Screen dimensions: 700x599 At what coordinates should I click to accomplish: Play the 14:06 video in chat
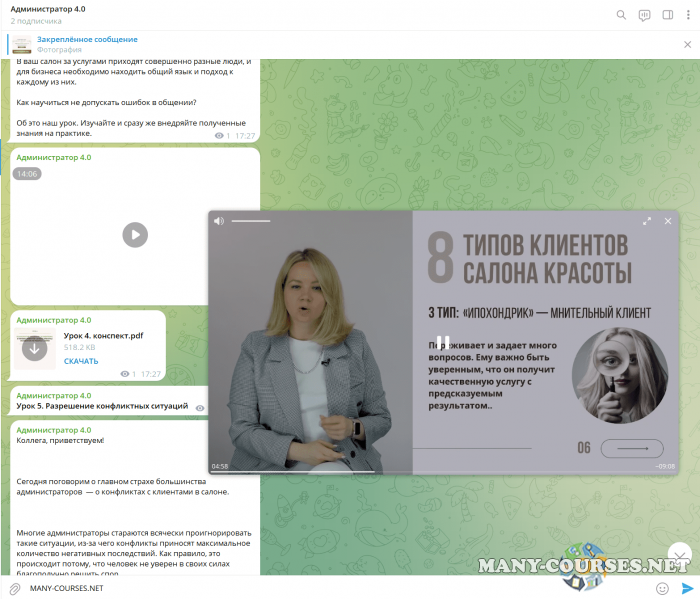click(135, 234)
